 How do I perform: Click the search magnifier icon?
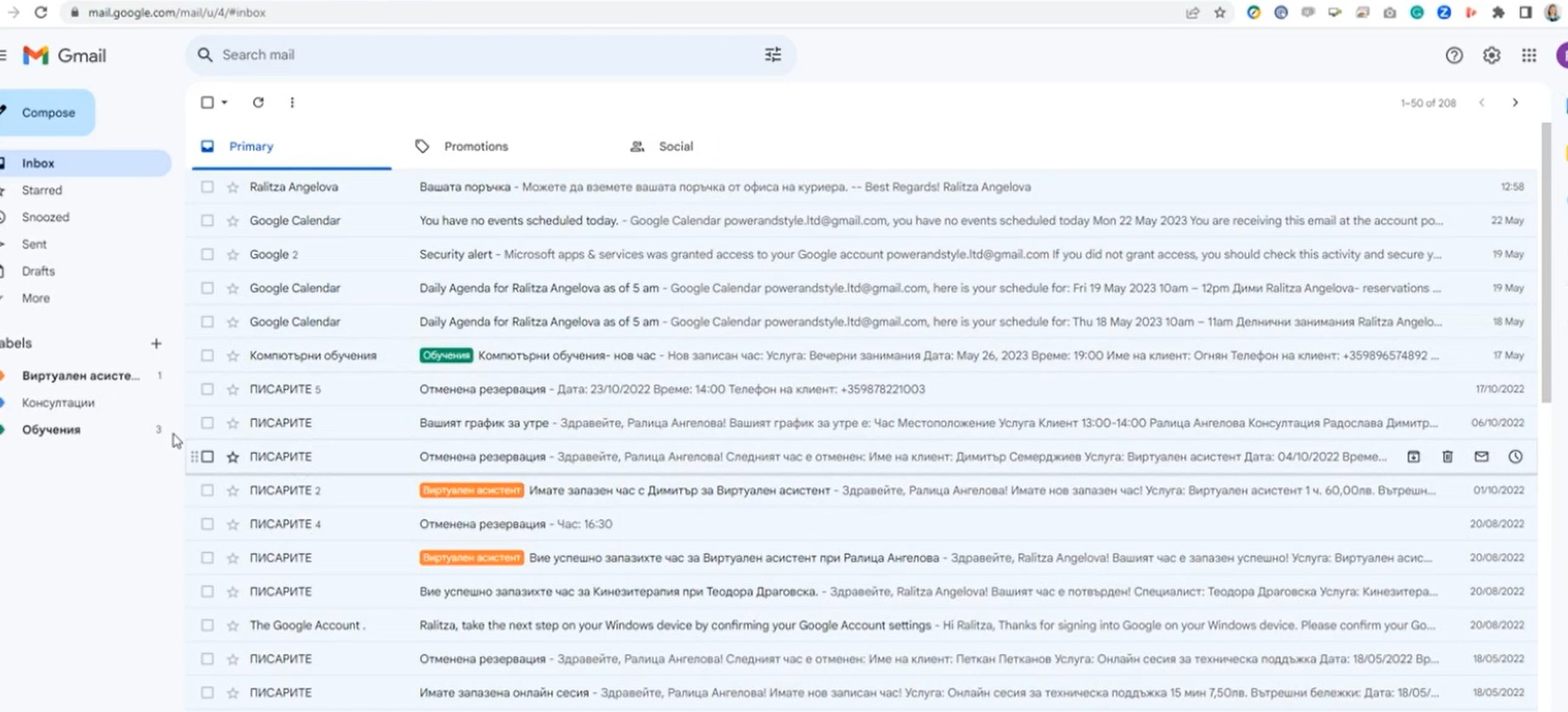(204, 55)
